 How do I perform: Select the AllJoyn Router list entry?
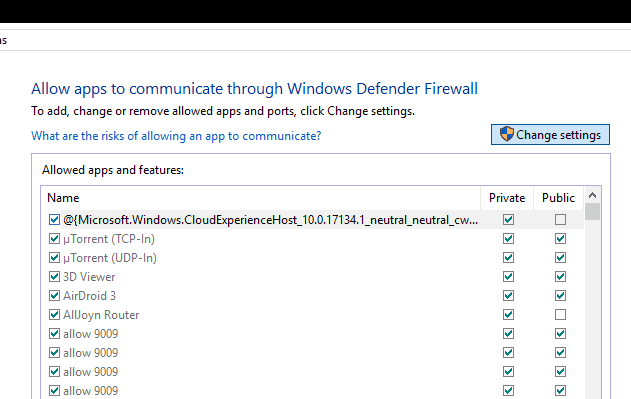tap(101, 314)
